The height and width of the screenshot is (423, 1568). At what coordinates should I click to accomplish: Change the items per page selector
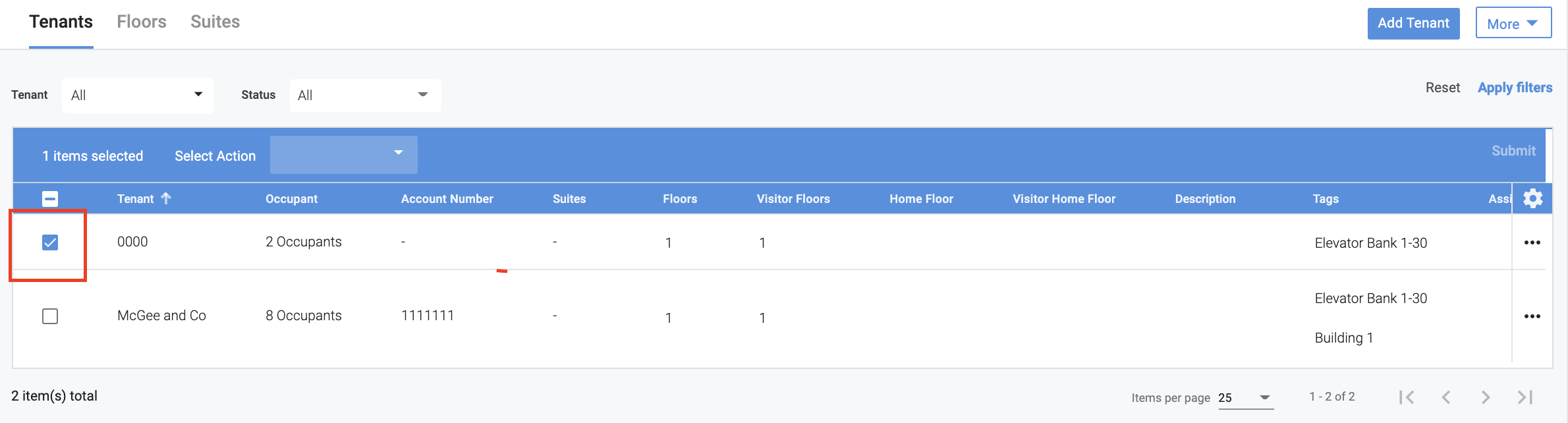tap(1245, 397)
